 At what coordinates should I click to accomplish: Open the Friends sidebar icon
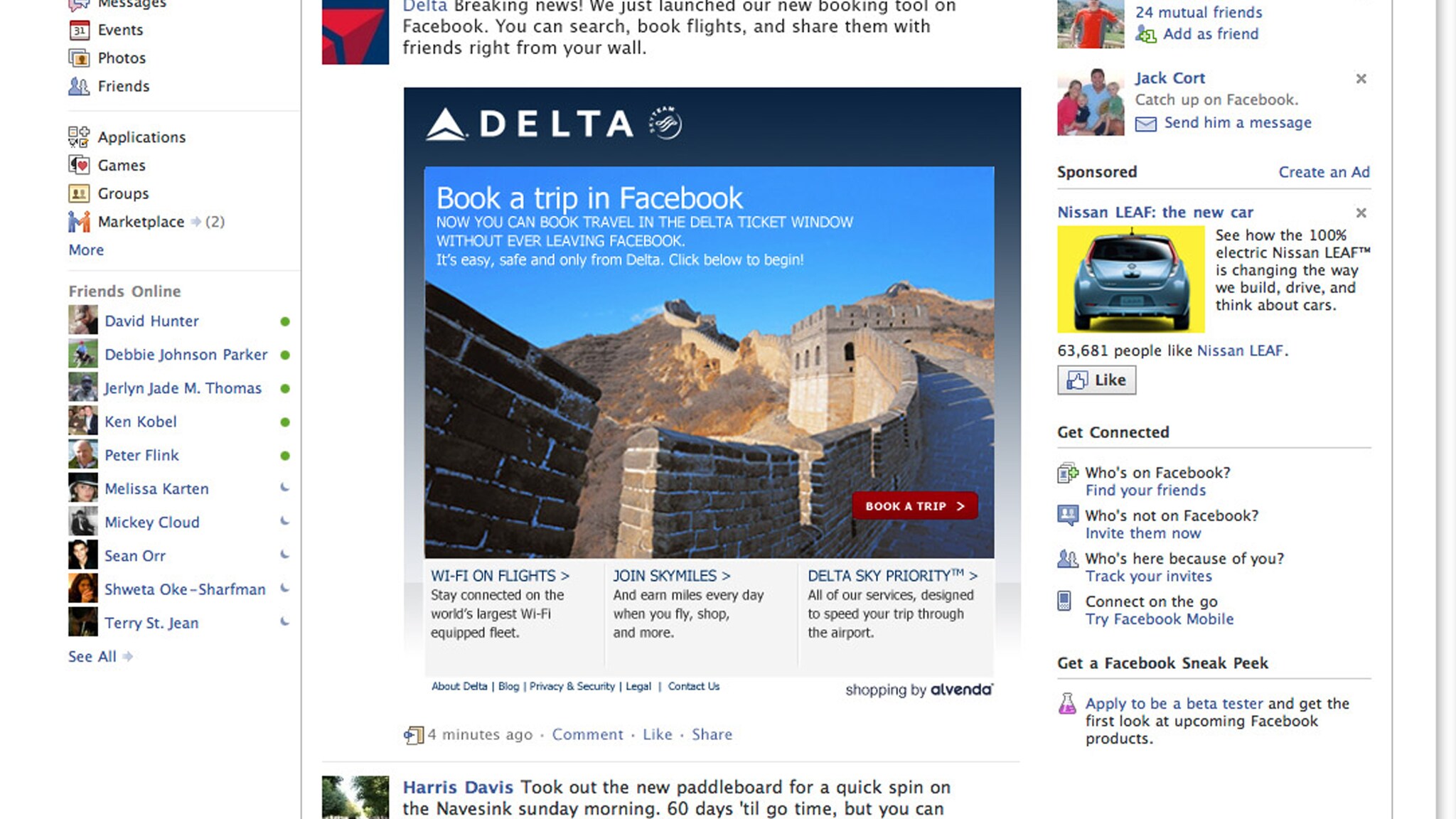(x=79, y=86)
